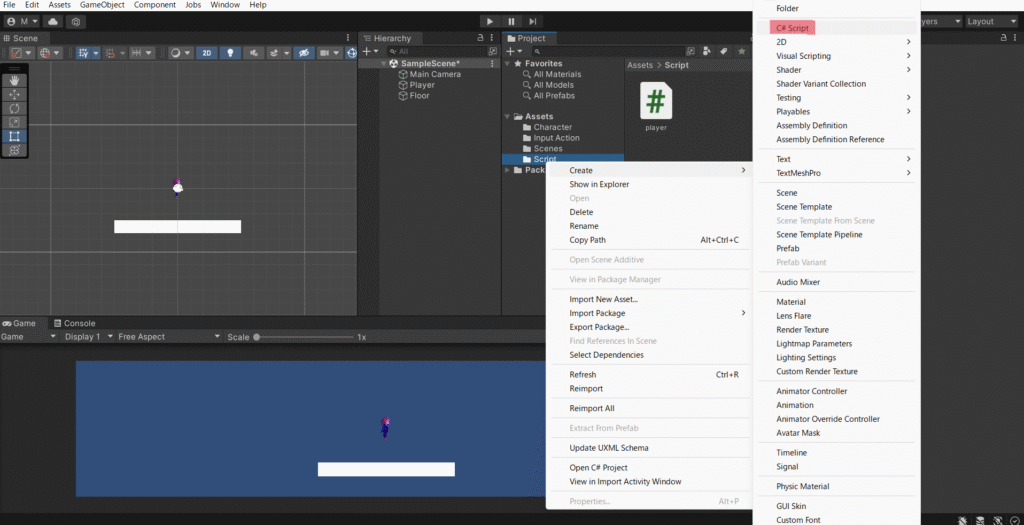The height and width of the screenshot is (525, 1024).
Task: Collapse the Assets folder tree
Action: click(507, 117)
